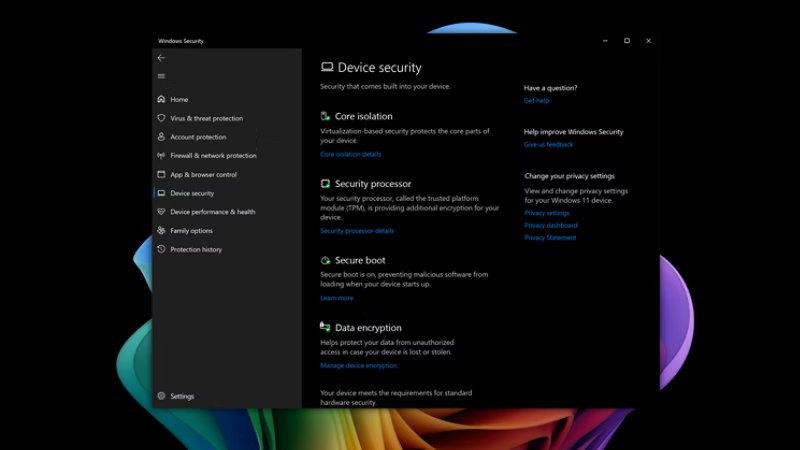Open the Privacy Statement link

tap(550, 237)
